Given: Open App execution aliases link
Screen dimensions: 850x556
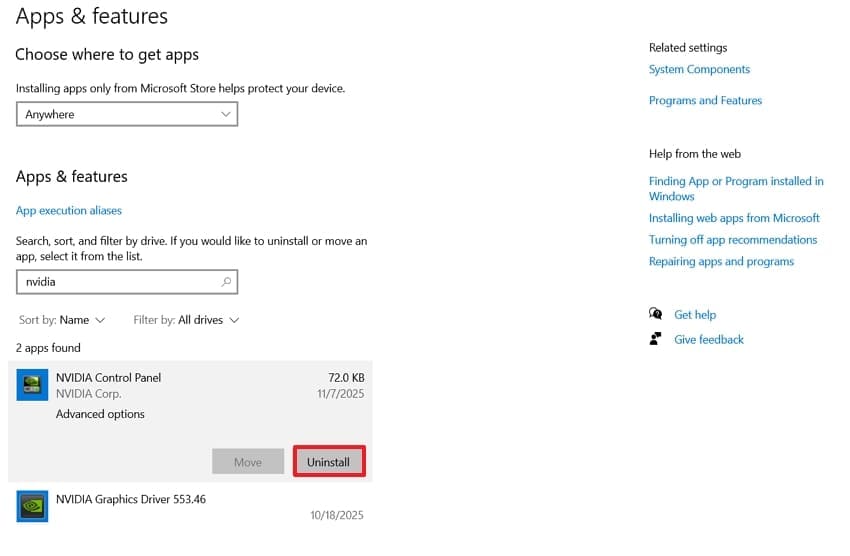Looking at the screenshot, I should (x=69, y=210).
